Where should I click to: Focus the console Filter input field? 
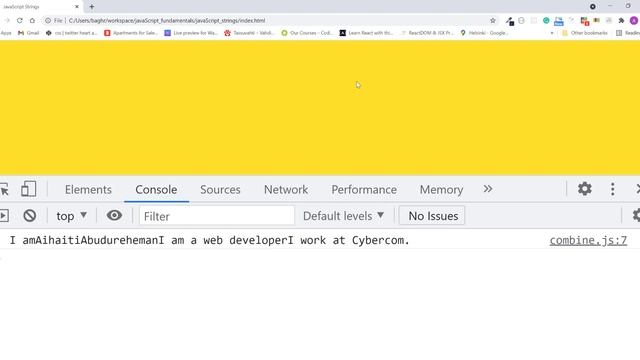pos(217,216)
